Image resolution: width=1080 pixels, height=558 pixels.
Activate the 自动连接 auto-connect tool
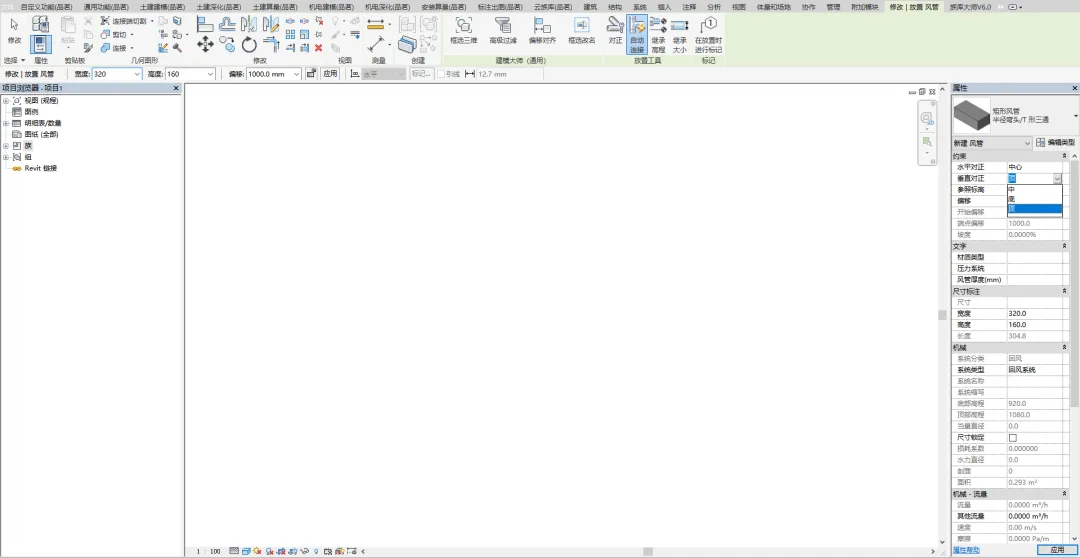[x=636, y=34]
